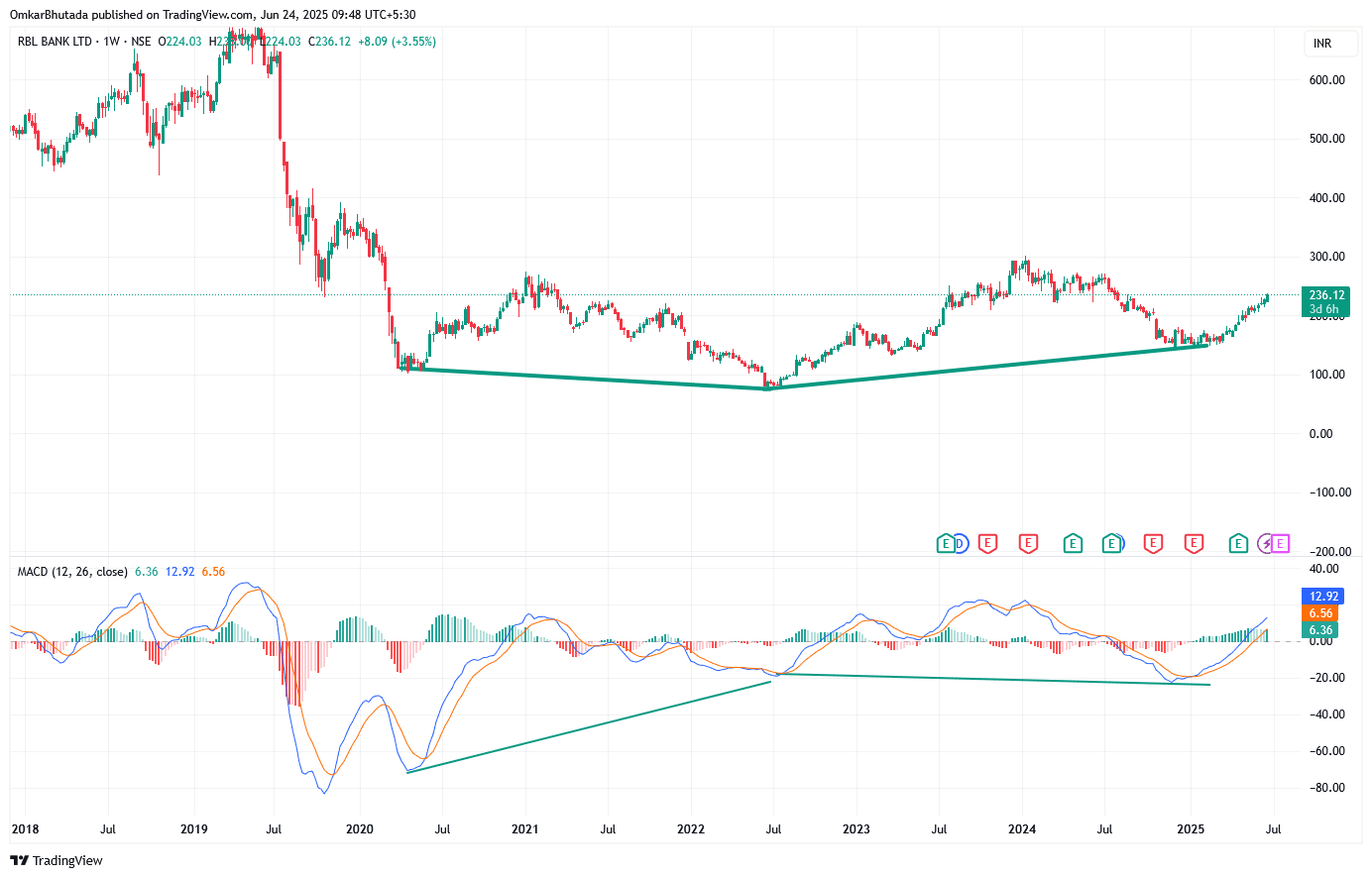Click the 2025 label on the time axis

1191,829
